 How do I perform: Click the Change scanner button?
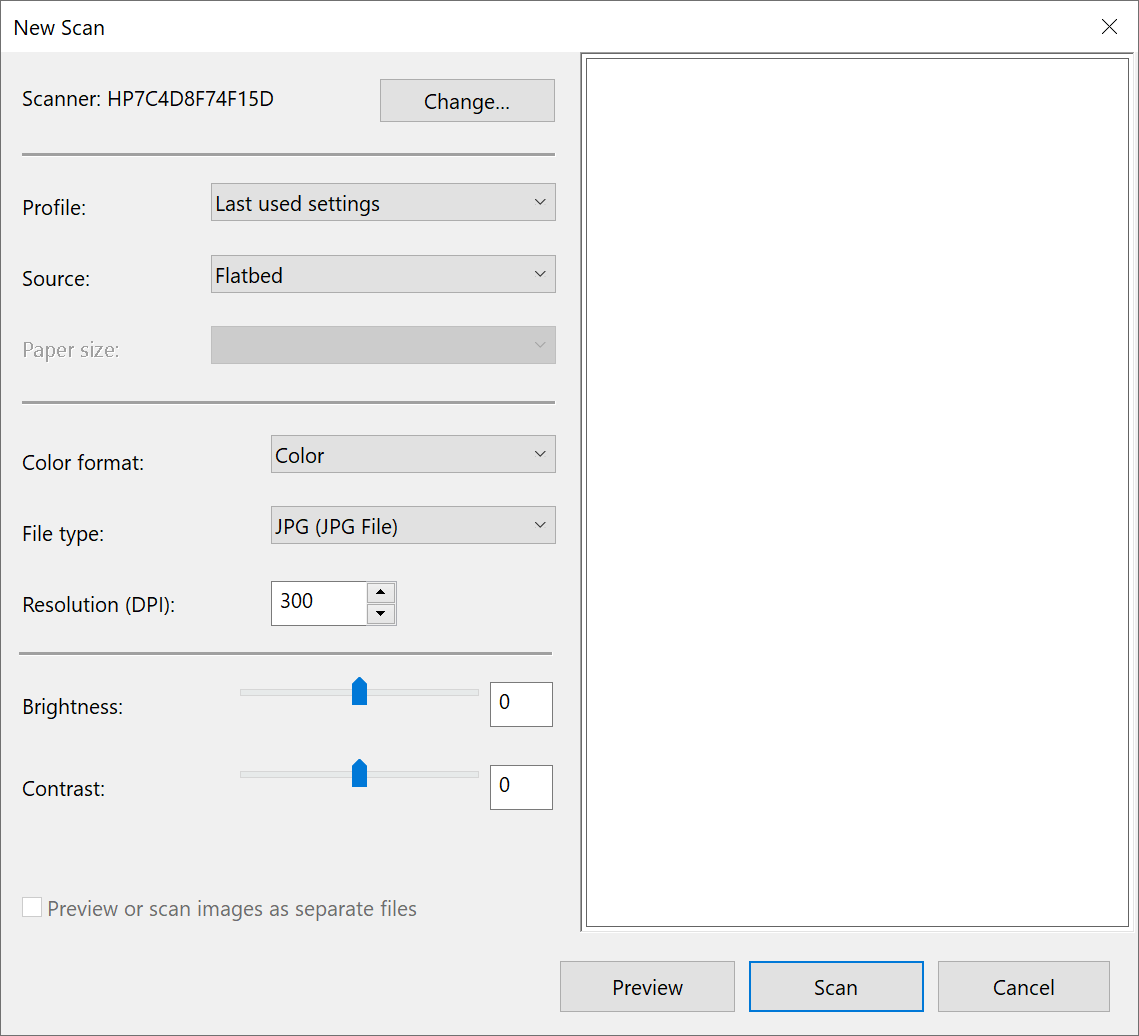point(466,100)
